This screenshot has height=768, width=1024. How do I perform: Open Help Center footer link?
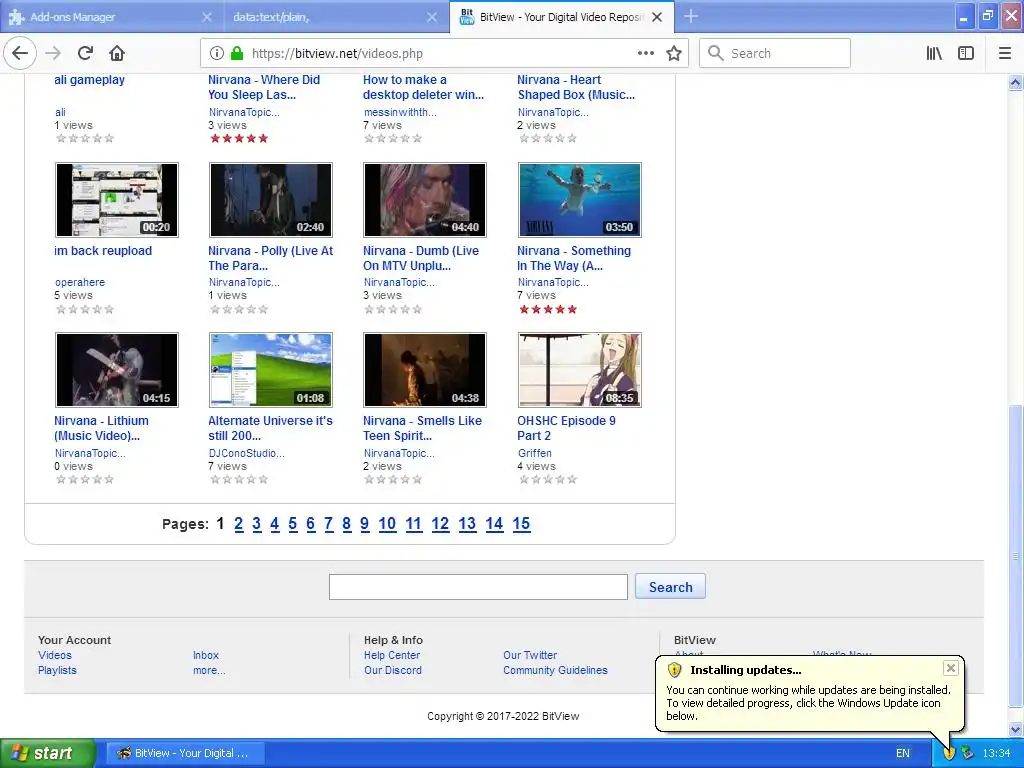click(392, 655)
